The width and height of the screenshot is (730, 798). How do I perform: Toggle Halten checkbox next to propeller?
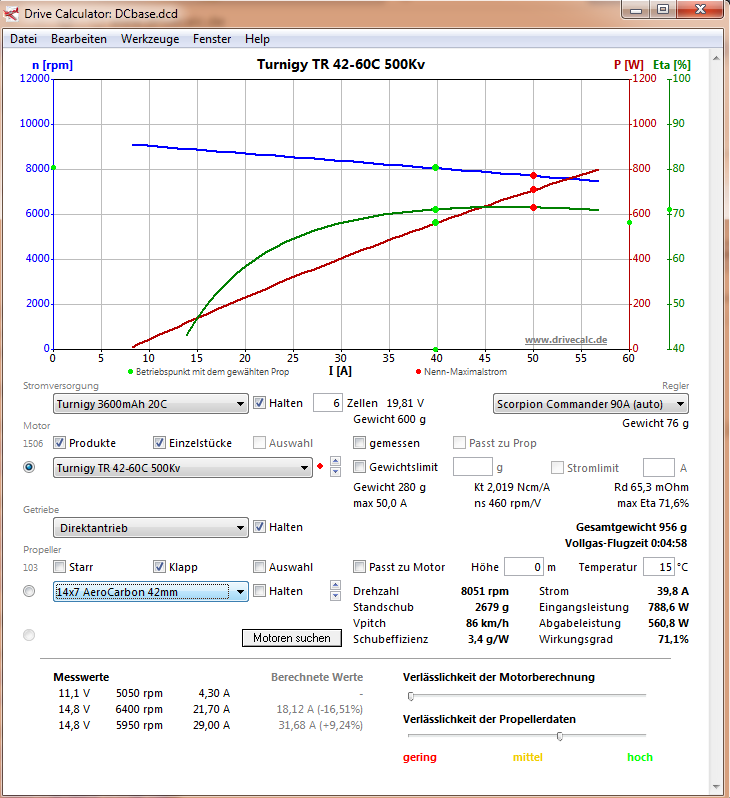(x=260, y=590)
